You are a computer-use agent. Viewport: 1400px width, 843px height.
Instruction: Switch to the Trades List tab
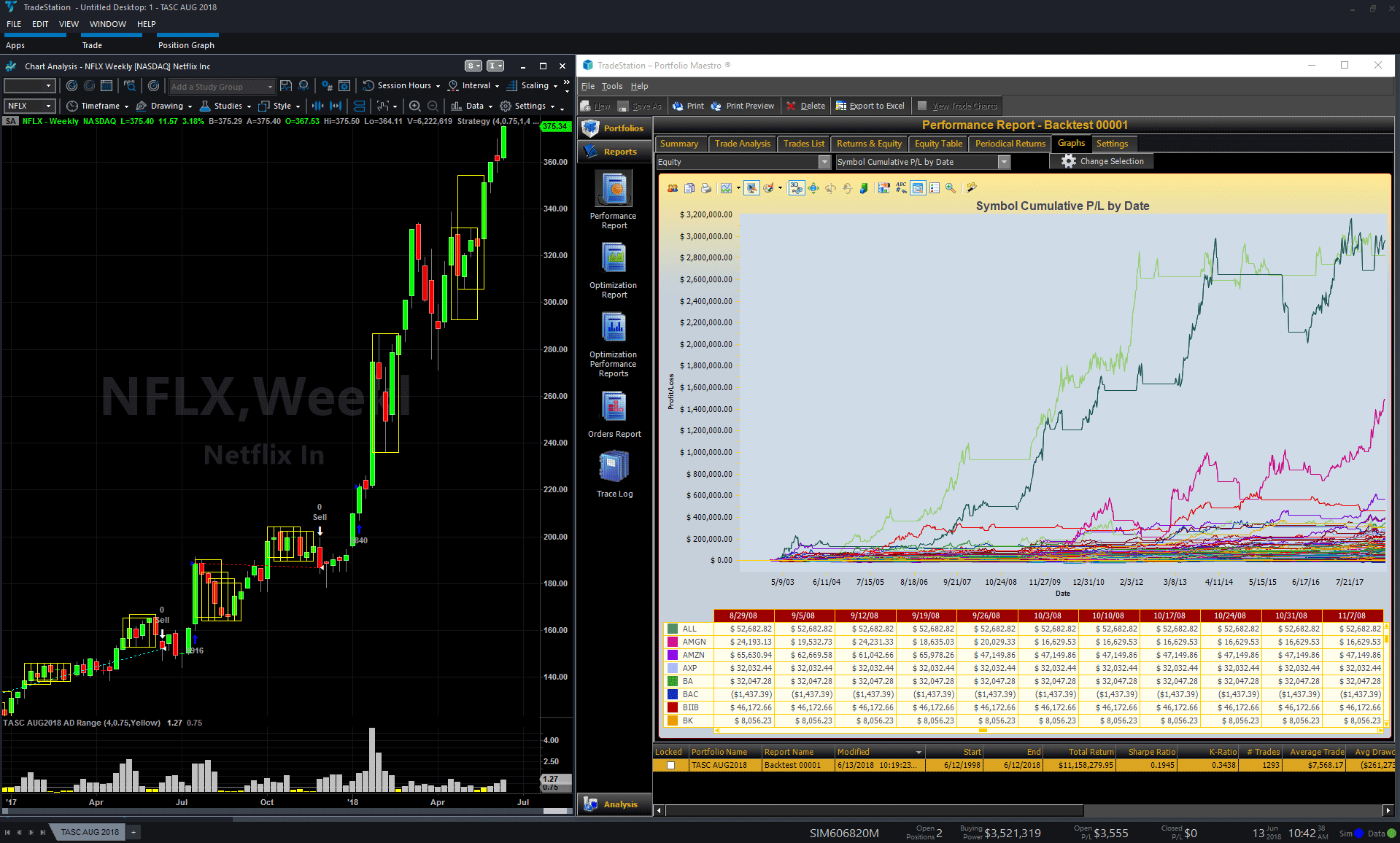(x=803, y=144)
